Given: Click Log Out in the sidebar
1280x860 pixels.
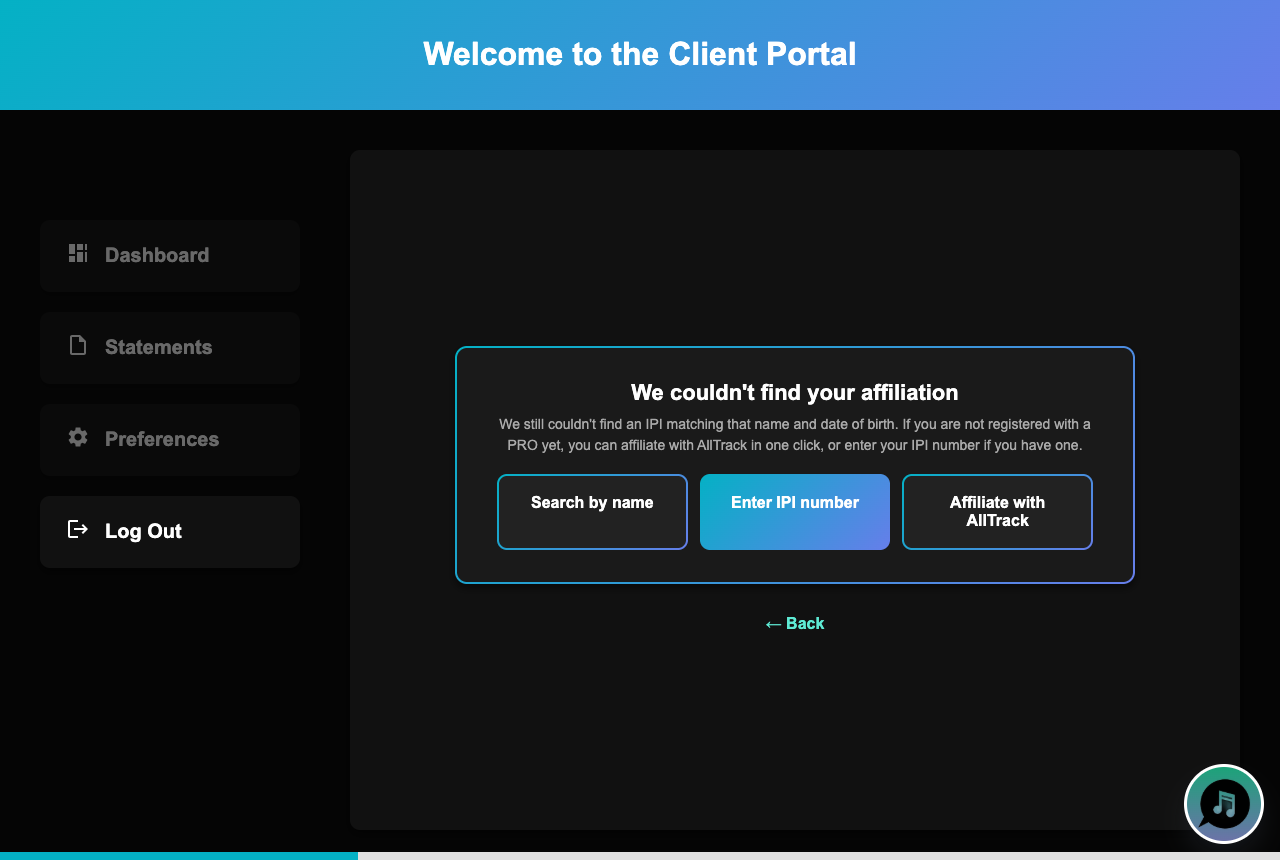Looking at the screenshot, I should (170, 531).
